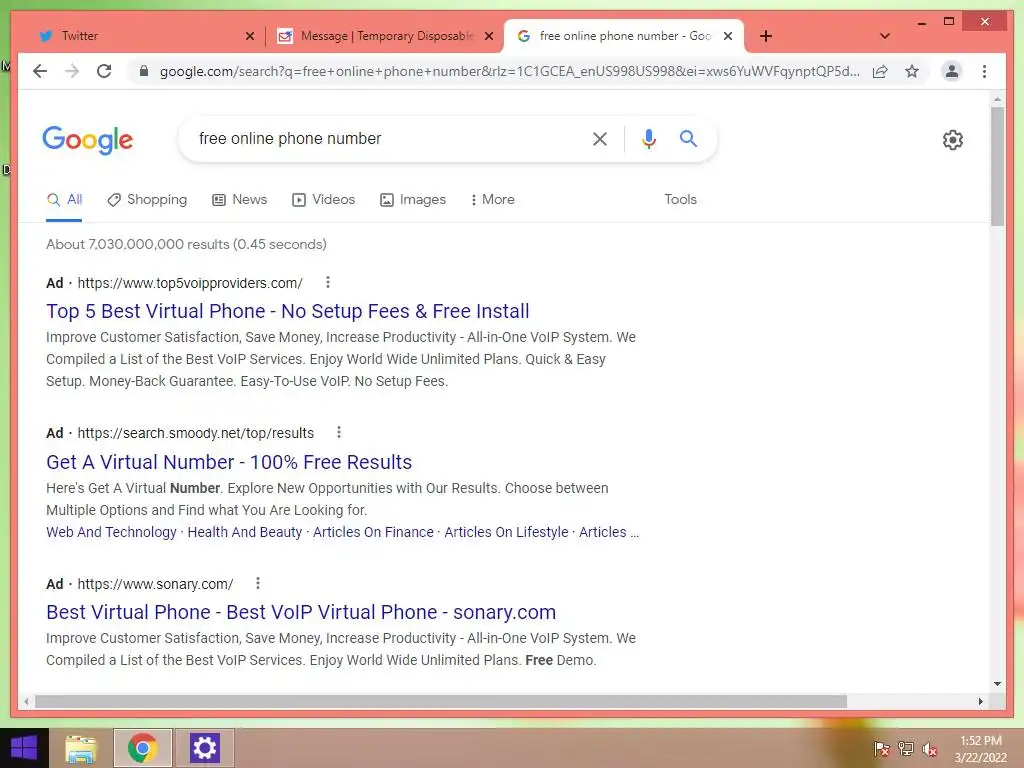Follow the Articles On Finance sitelink

(x=373, y=532)
